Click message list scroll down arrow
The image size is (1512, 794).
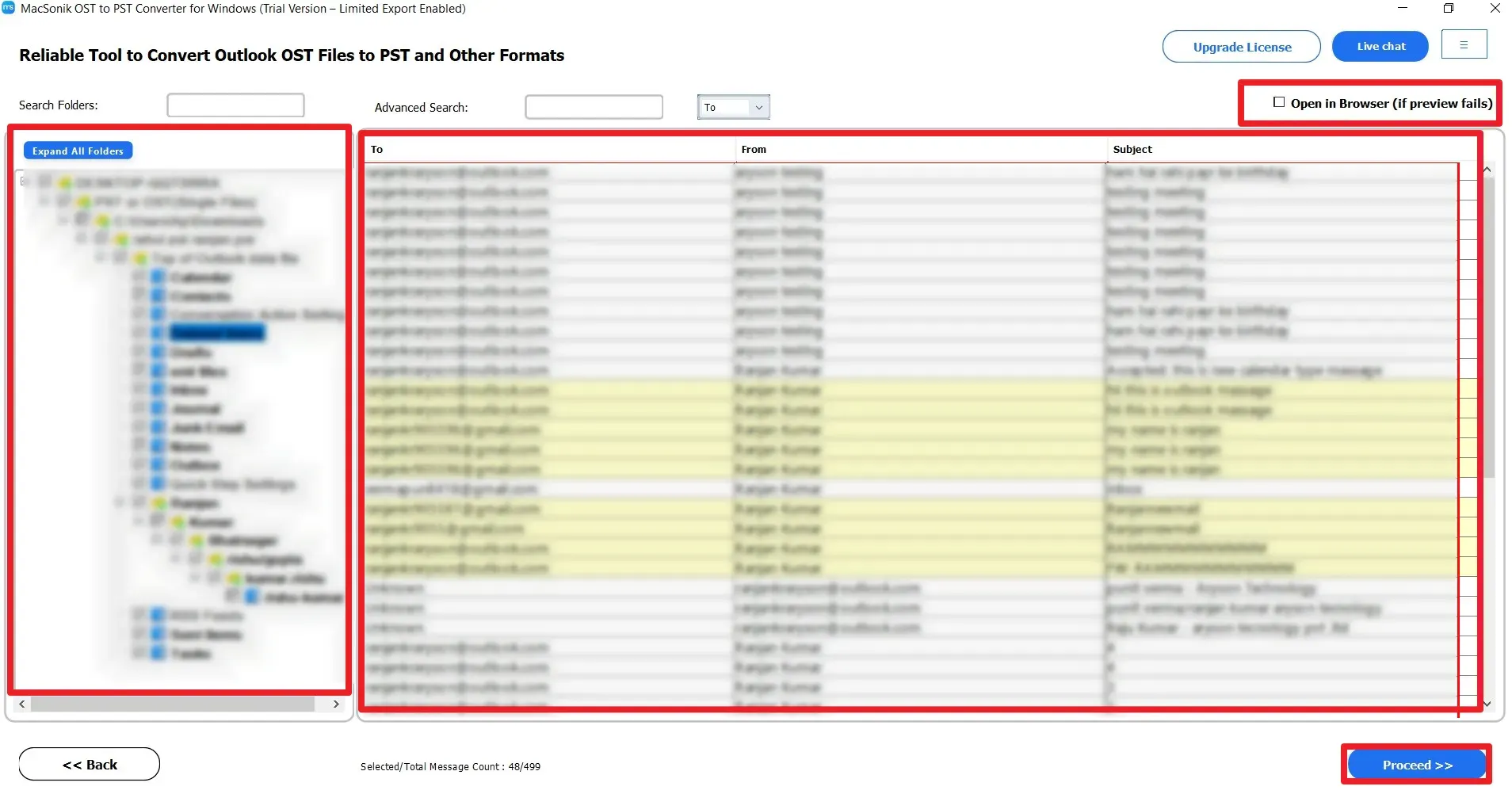click(x=1487, y=704)
